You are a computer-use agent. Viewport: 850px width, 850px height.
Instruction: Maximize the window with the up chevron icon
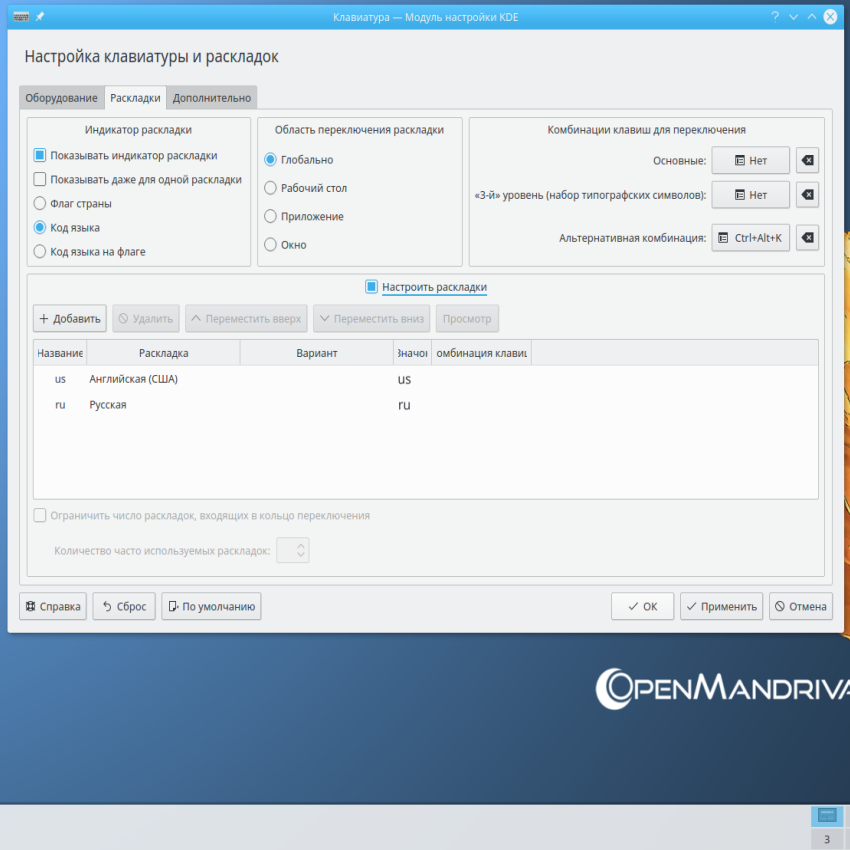point(812,17)
